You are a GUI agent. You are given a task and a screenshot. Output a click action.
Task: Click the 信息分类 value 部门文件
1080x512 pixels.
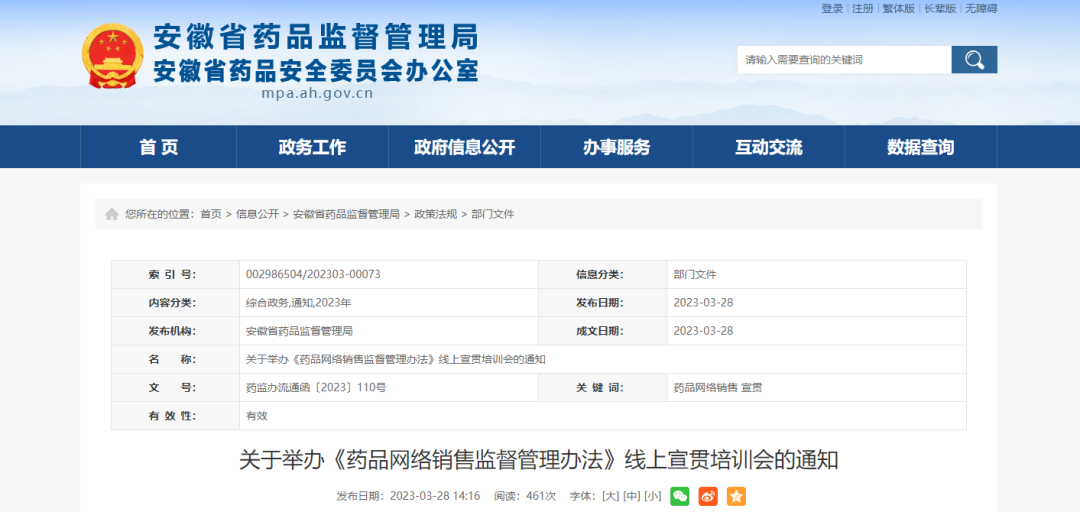pos(695,274)
